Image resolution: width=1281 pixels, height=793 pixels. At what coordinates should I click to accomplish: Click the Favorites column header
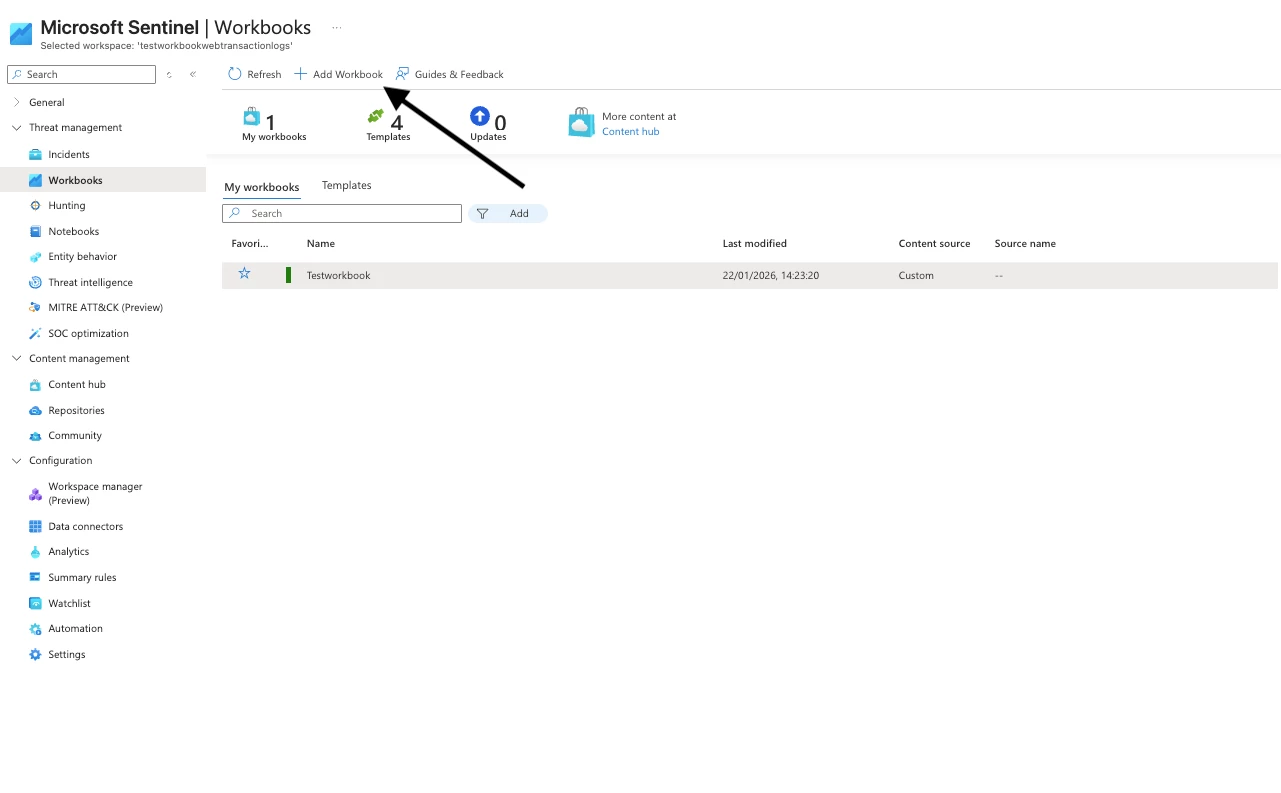coord(250,244)
